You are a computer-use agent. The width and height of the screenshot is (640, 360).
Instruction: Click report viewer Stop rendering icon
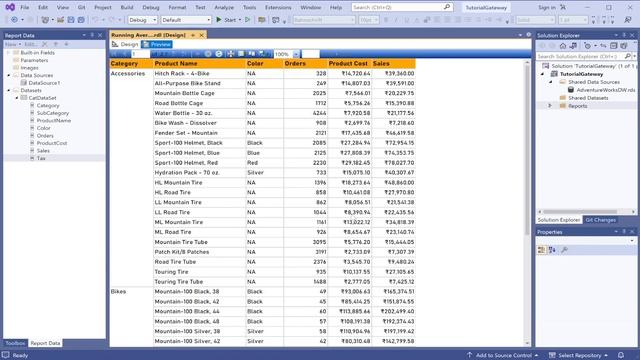(x=208, y=54)
